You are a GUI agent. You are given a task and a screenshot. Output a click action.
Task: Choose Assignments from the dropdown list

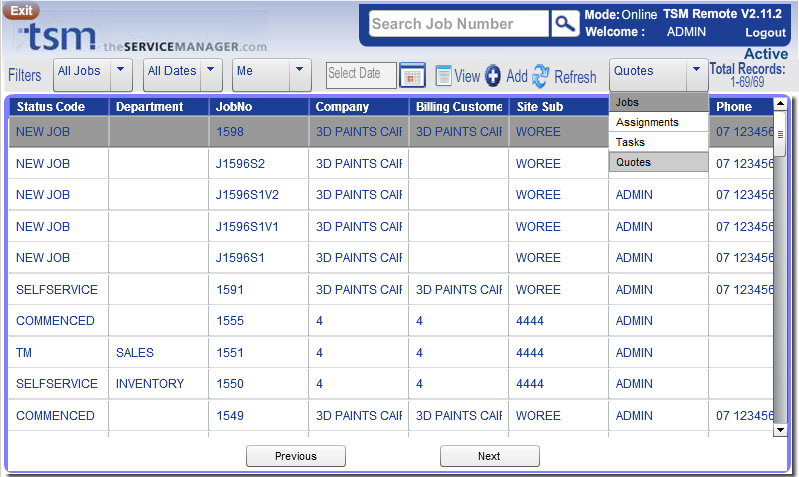tap(659, 122)
